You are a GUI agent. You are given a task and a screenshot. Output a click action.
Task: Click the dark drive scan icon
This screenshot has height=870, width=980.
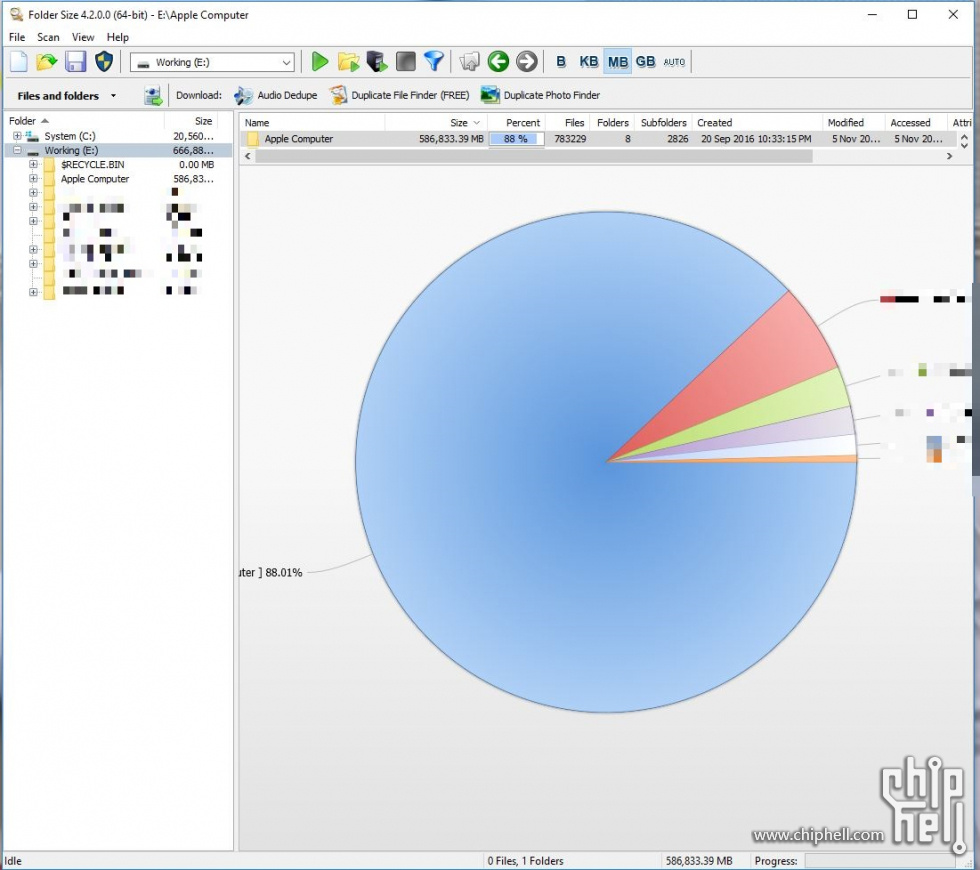378,62
